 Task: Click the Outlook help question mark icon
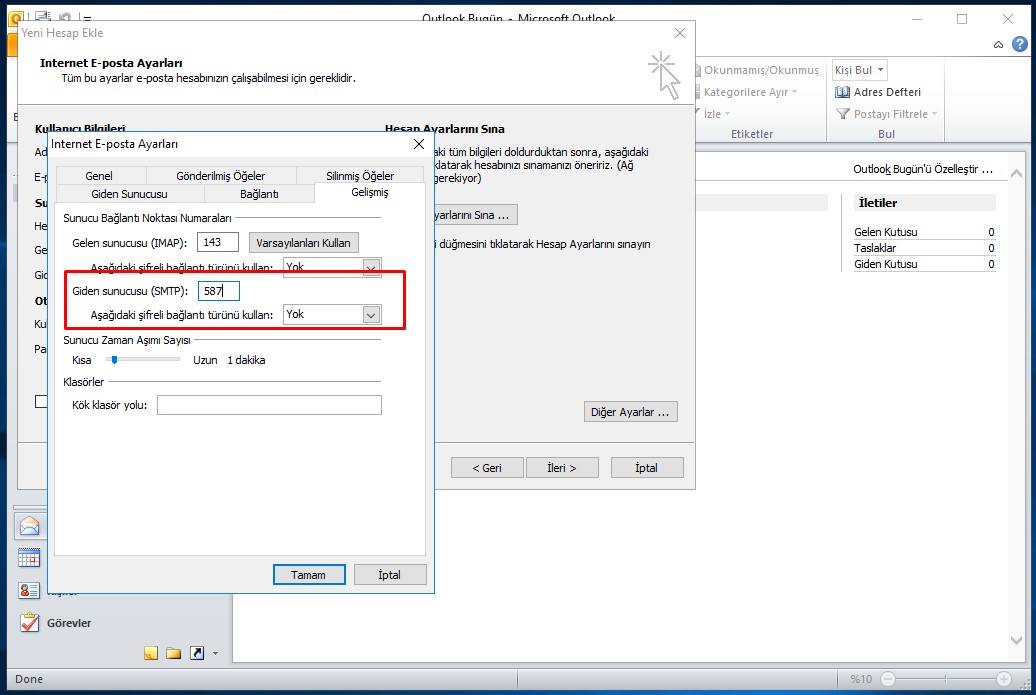(1019, 44)
